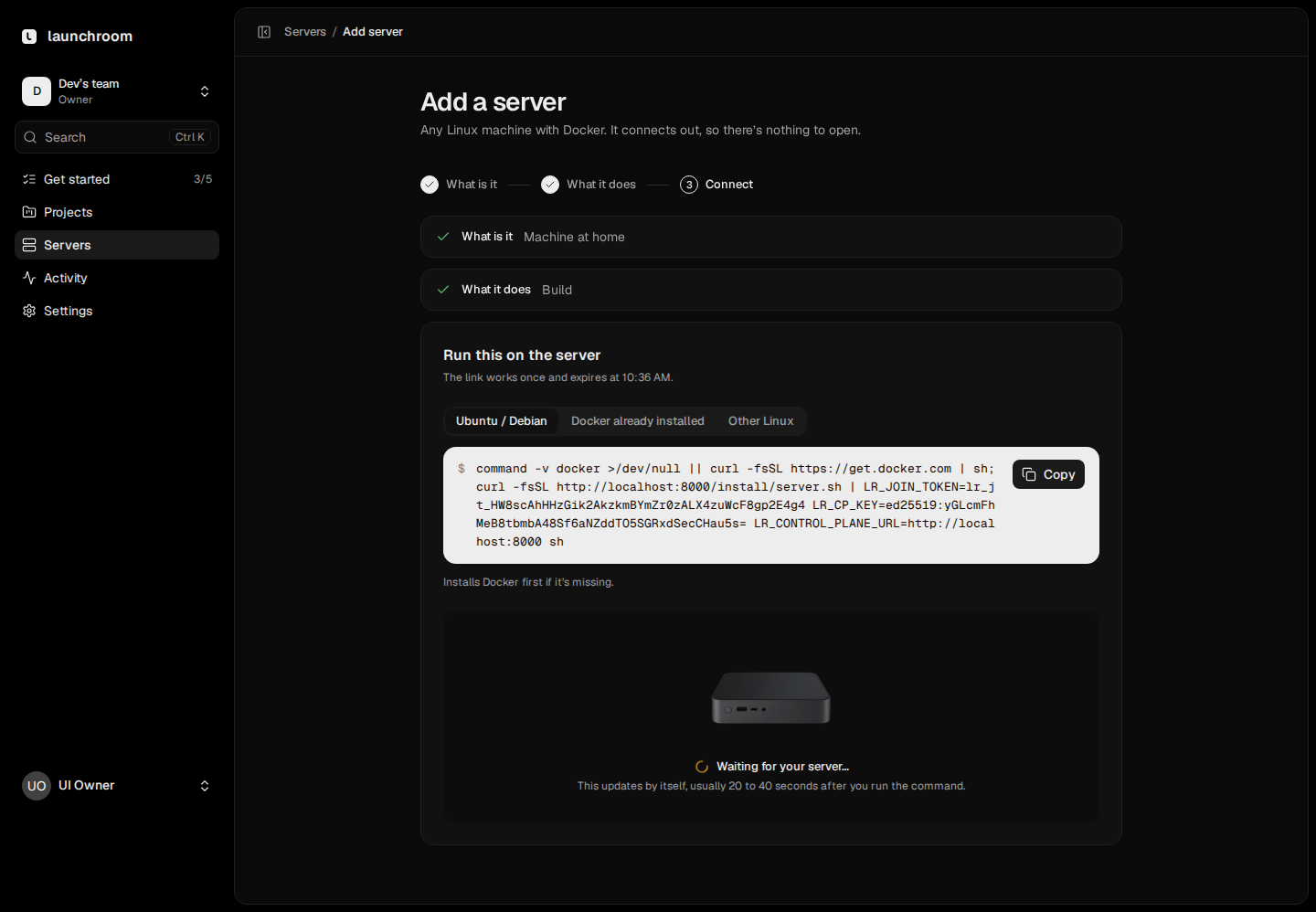Go to Projects page
Screen dimensions: 1316x912
click(x=117, y=212)
